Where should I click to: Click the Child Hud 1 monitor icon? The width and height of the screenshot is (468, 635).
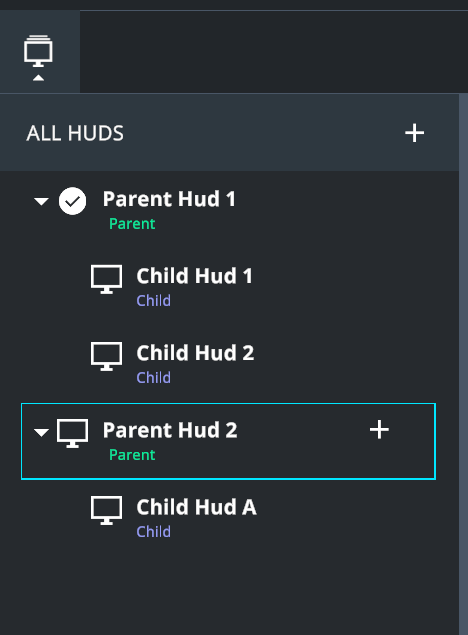pyautogui.click(x=106, y=279)
